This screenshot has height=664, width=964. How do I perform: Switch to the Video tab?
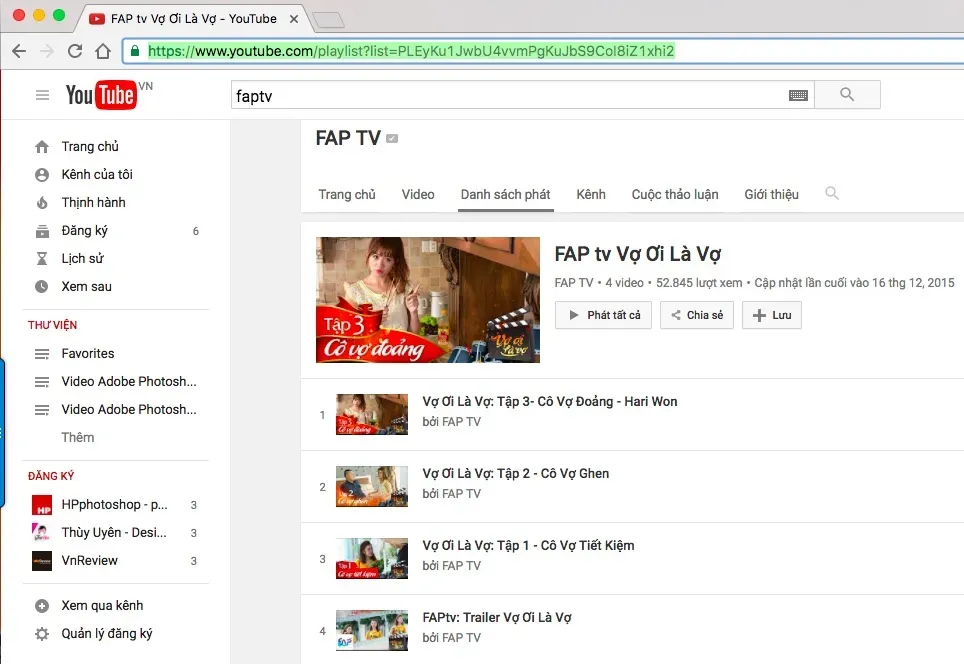[418, 194]
